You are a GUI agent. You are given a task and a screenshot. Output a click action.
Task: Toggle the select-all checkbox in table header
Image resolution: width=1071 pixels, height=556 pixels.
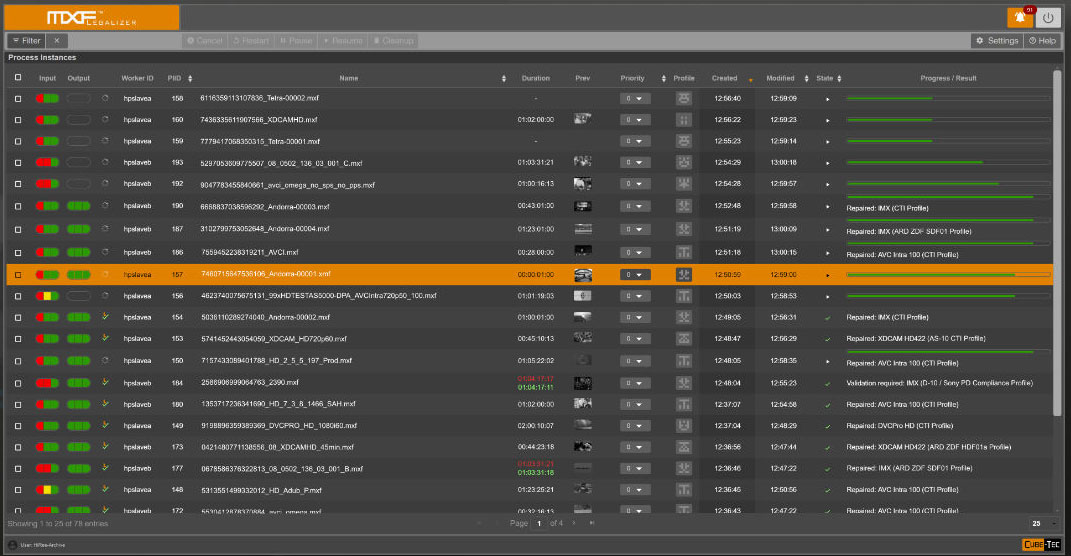[17, 78]
